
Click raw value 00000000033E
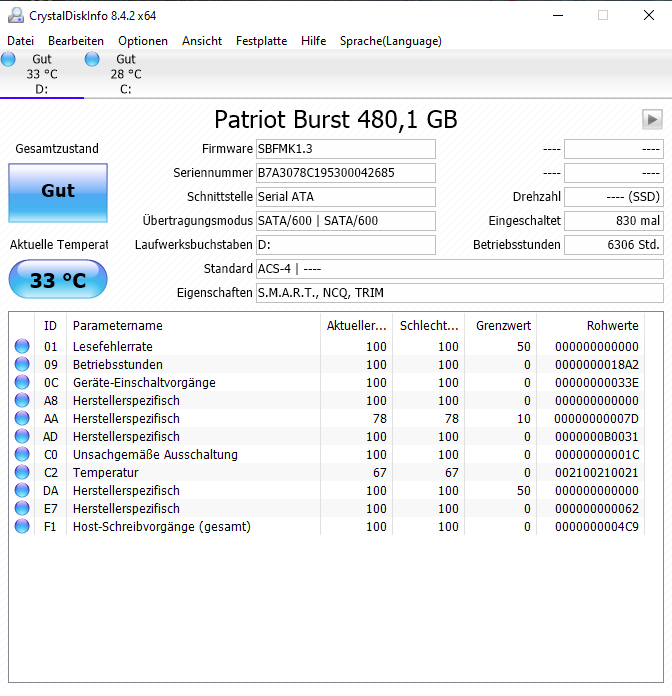tap(597, 383)
